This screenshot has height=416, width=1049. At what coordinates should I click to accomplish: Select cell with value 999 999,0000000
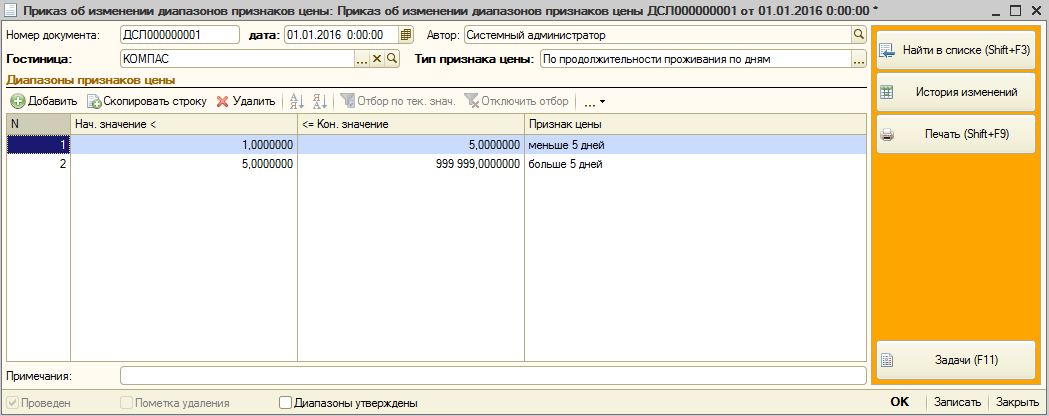pyautogui.click(x=411, y=164)
